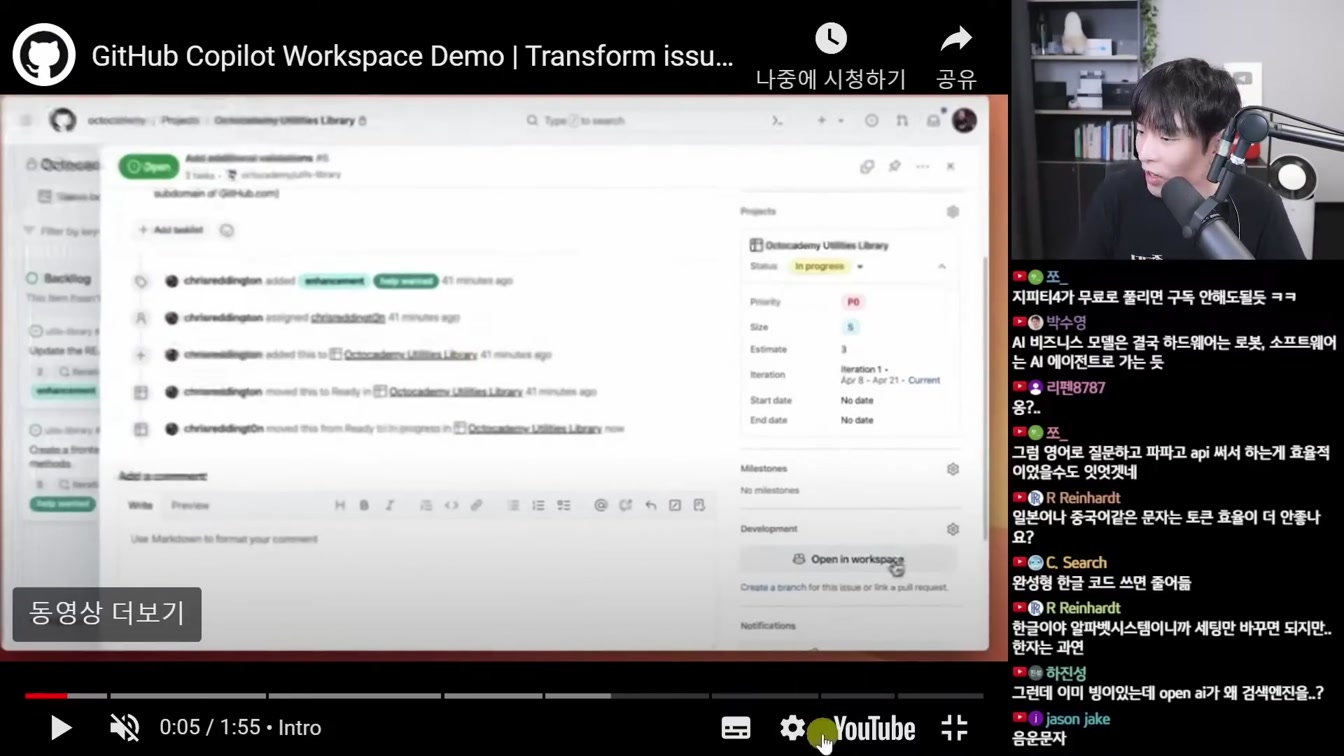Click the green Open status badge
The height and width of the screenshot is (756, 1344).
coord(148,167)
